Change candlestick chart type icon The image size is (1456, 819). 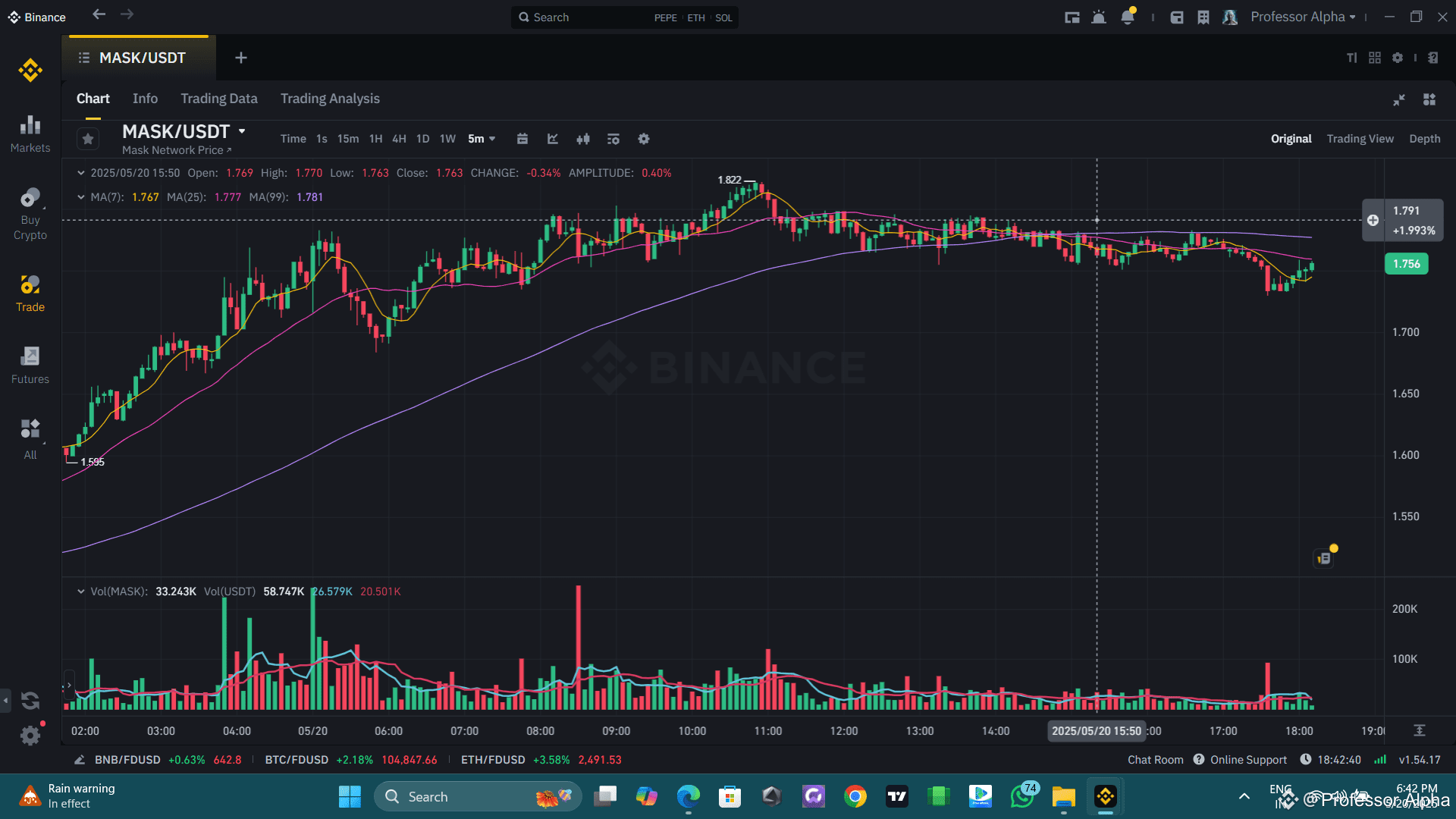[x=583, y=139]
